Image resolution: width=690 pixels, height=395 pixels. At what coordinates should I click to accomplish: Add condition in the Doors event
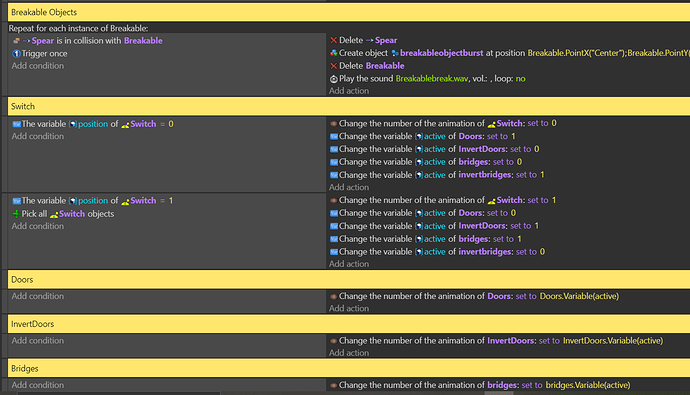[38, 296]
